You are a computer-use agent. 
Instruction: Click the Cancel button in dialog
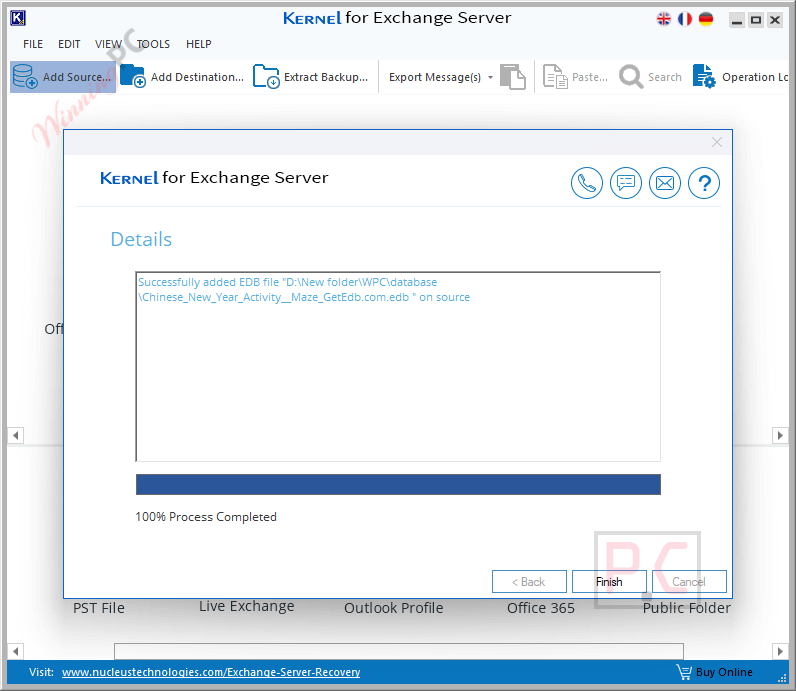pyautogui.click(x=689, y=581)
